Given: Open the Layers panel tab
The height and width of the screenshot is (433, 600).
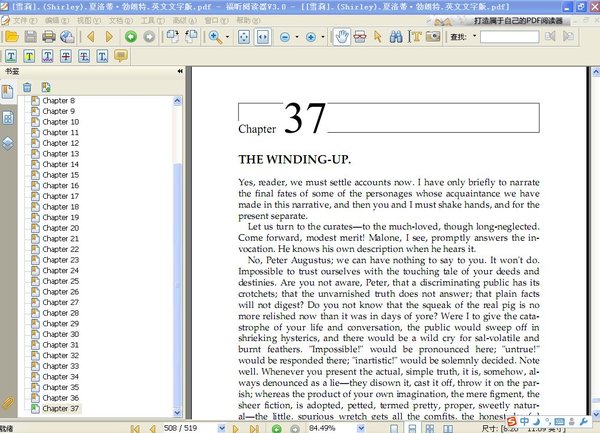Looking at the screenshot, I should coord(8,143).
